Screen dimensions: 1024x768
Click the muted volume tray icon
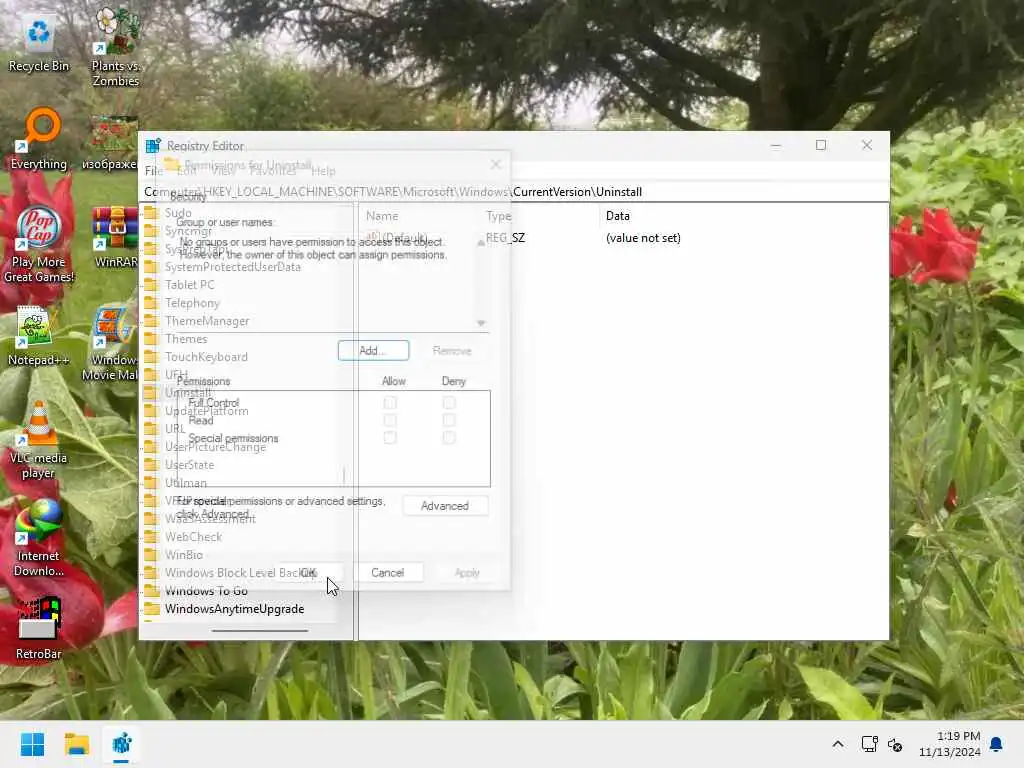pyautogui.click(x=895, y=744)
